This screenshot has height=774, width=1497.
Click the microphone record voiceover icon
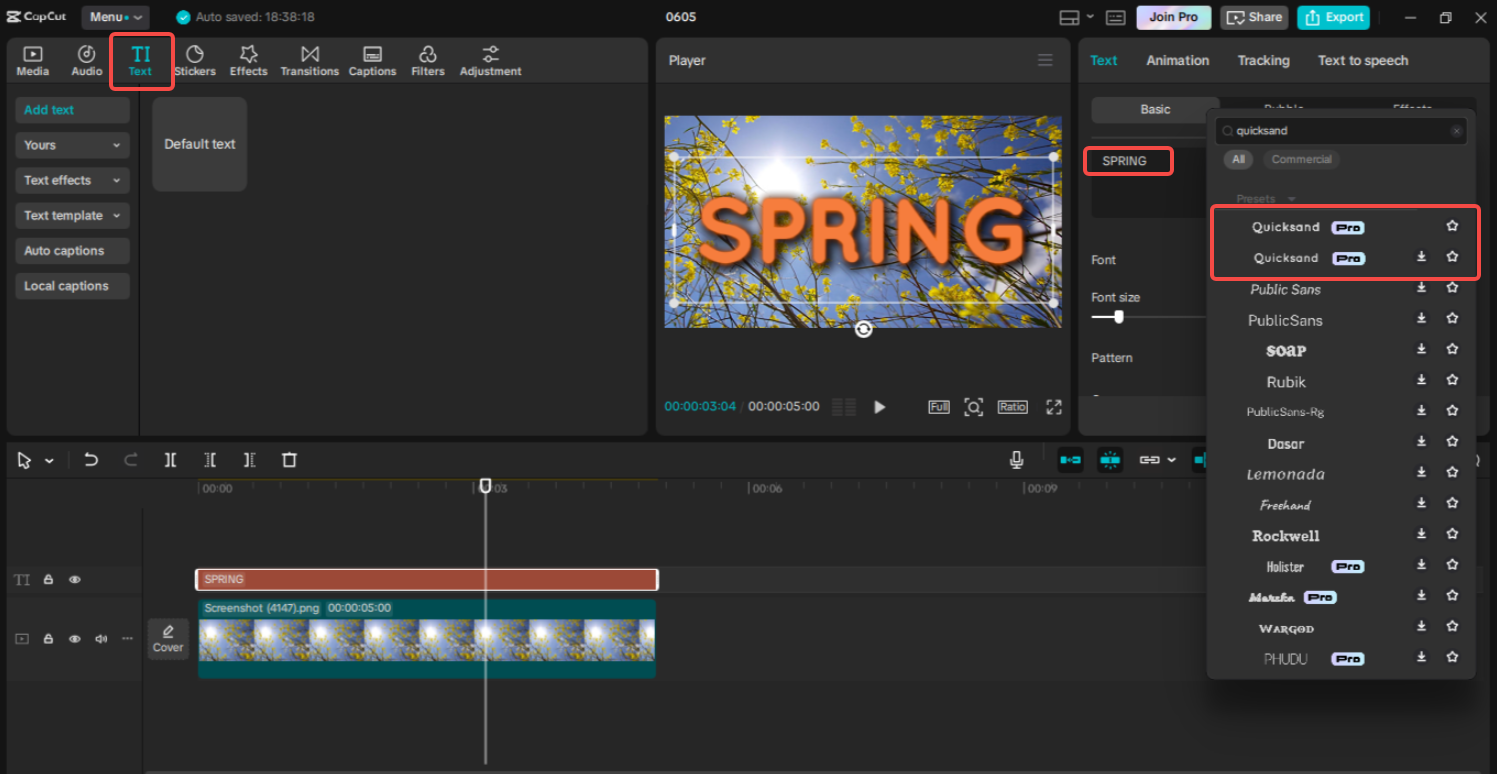[1016, 460]
